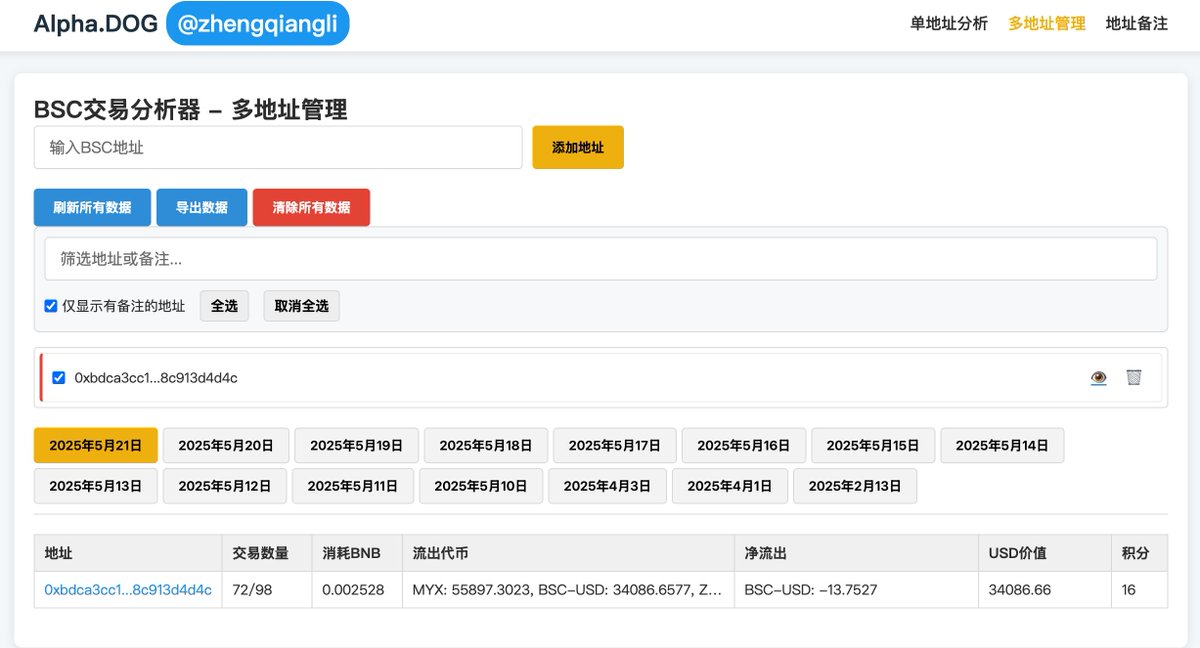Focus the 筛选地址或备注 filter field
1200x648 pixels.
tap(600, 259)
